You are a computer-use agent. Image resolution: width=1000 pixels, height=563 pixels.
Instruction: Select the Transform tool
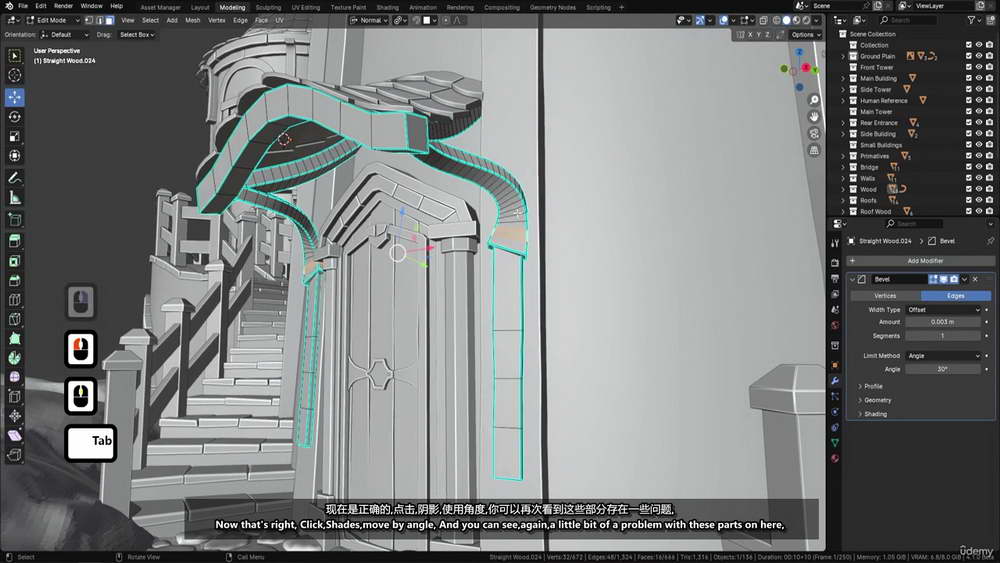pos(14,156)
